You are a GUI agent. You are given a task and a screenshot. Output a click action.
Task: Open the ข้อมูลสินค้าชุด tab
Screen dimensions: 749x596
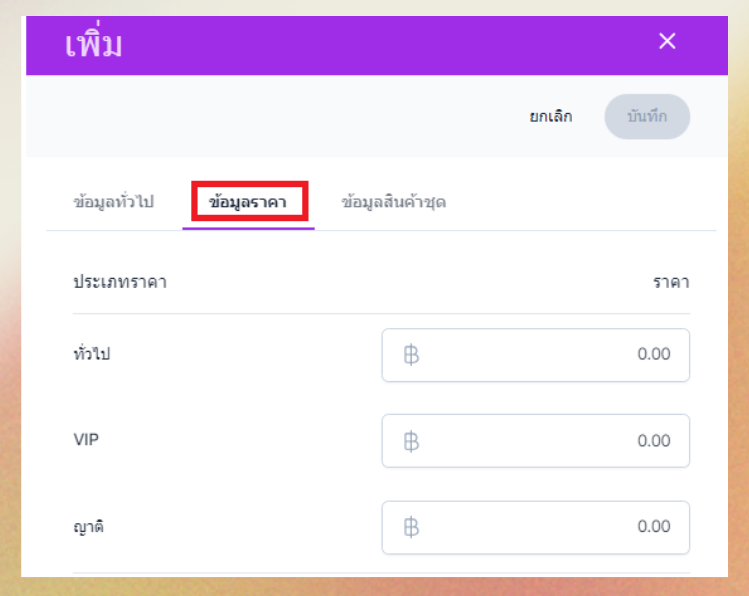(393, 202)
